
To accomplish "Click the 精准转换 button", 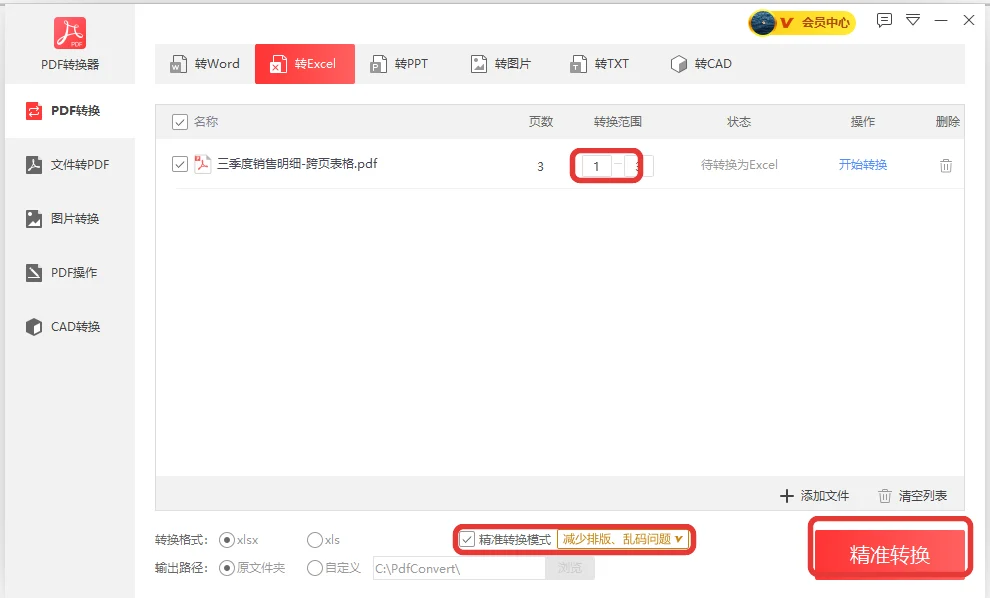I will 890,554.
